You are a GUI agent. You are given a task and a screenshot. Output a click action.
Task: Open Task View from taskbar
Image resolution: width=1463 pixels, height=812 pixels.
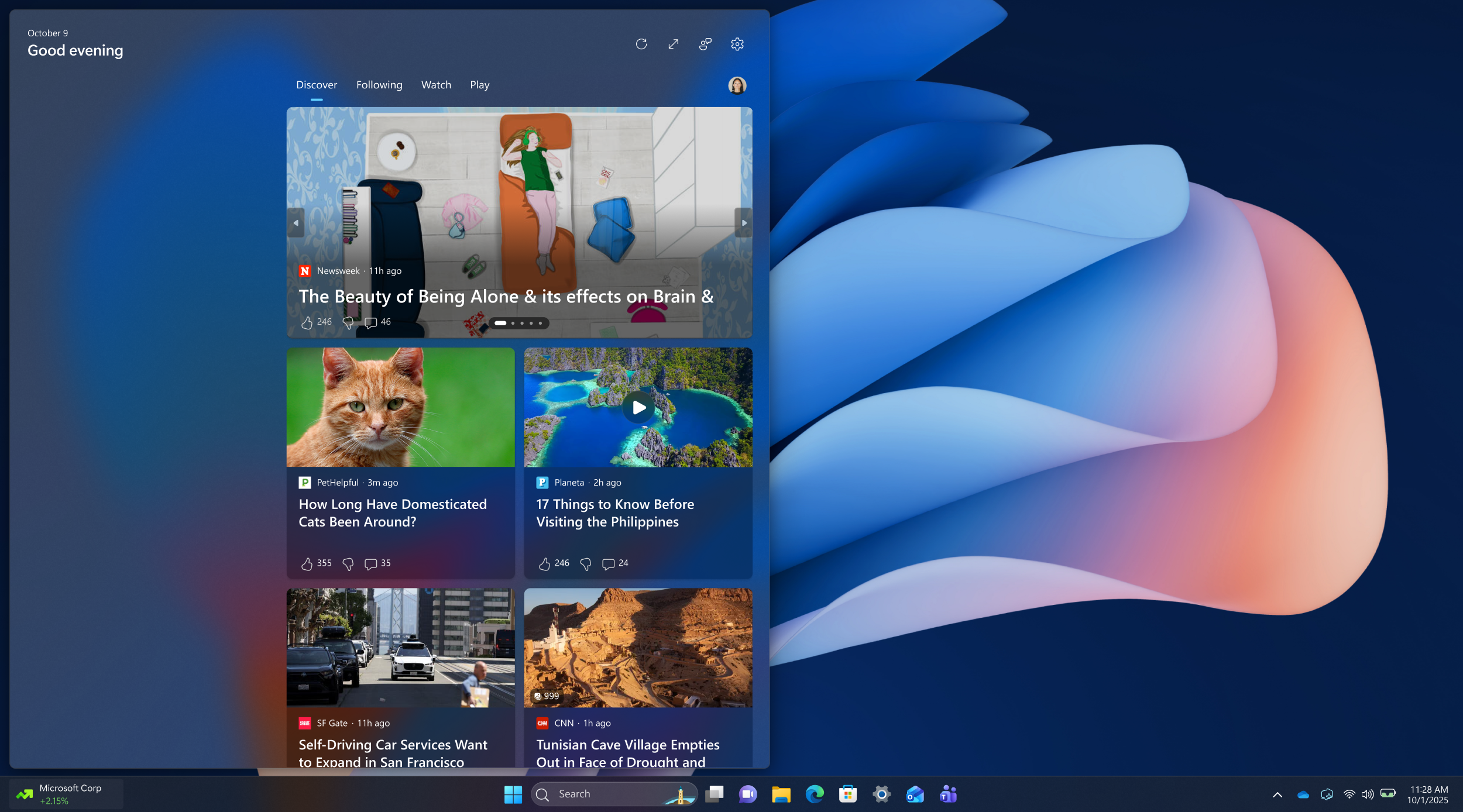tap(715, 794)
